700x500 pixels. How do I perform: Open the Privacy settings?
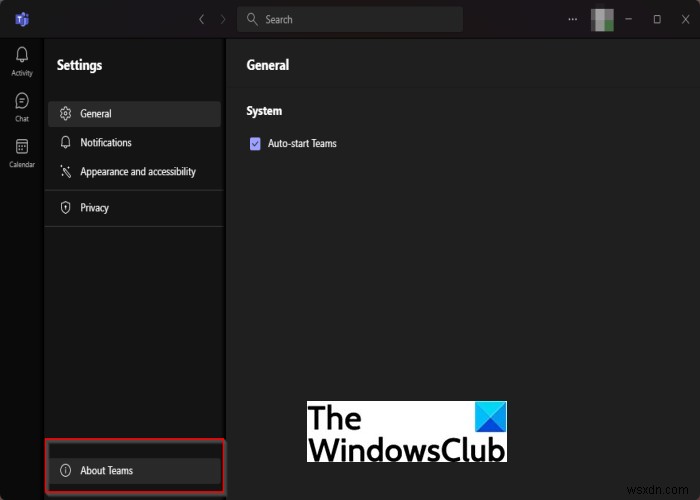click(x=134, y=208)
